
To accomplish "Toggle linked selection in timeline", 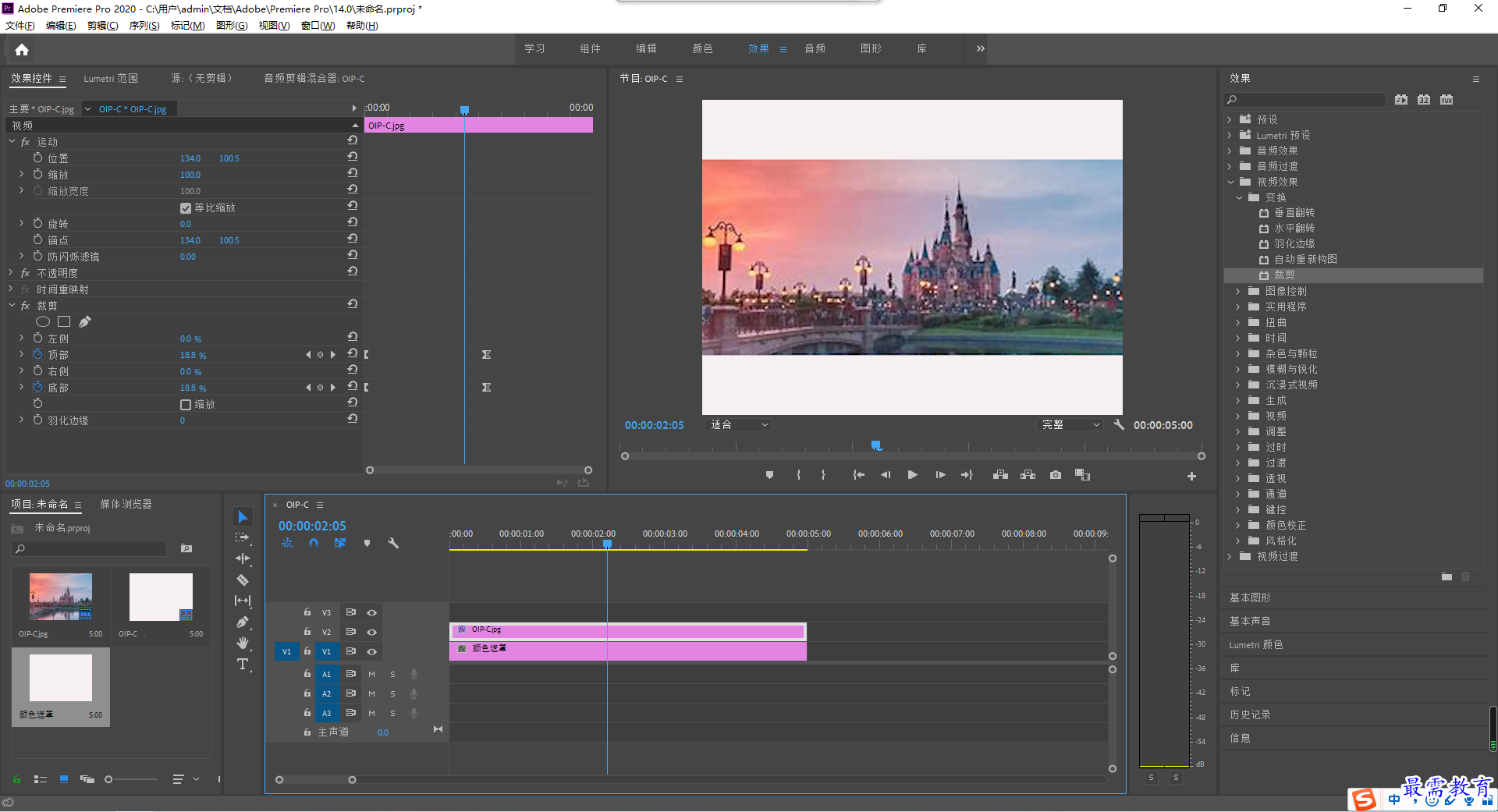I will coord(340,543).
